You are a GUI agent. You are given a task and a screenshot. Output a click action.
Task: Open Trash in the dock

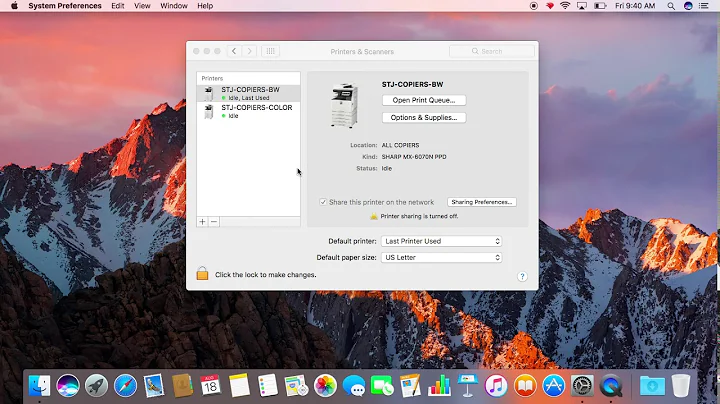point(681,386)
